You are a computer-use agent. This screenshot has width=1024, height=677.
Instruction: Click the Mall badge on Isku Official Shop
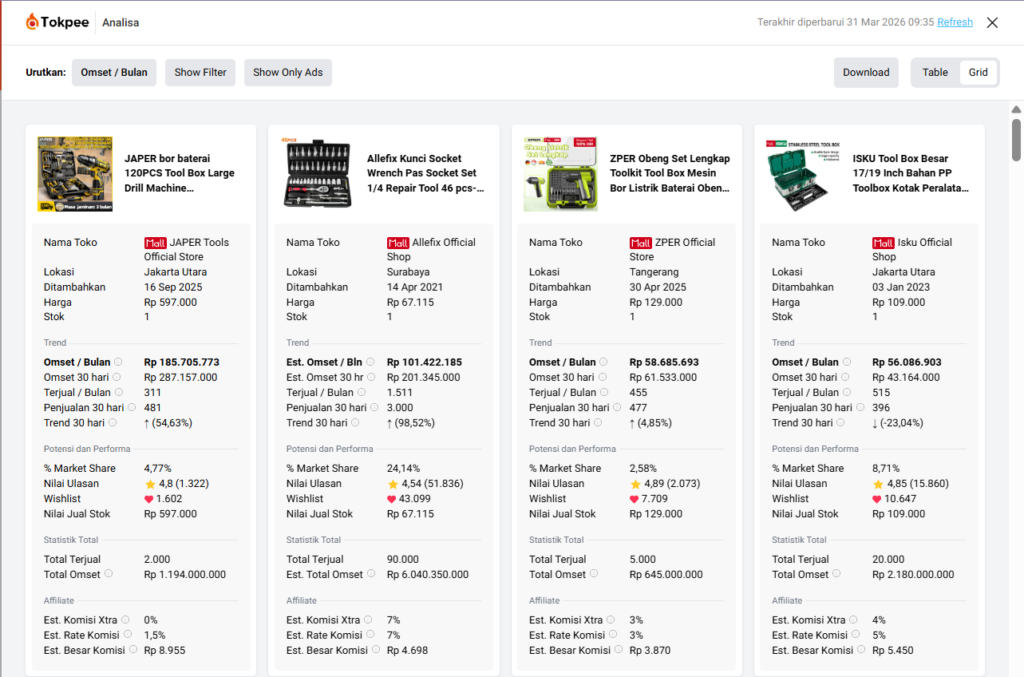coord(883,243)
